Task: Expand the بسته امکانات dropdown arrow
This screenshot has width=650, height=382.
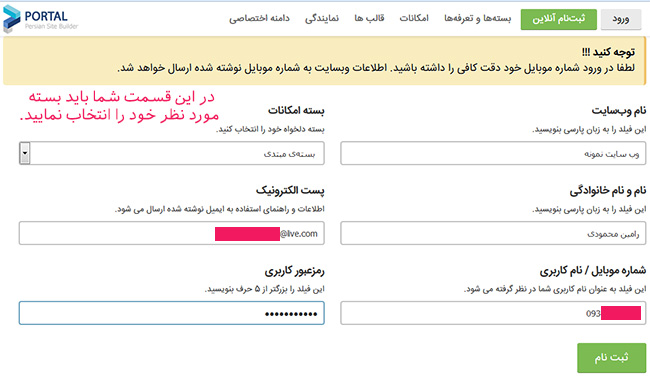Action: pyautogui.click(x=25, y=153)
